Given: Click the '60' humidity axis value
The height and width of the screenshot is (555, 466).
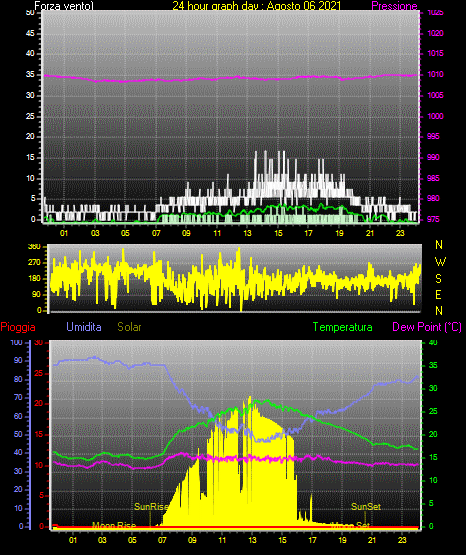Looking at the screenshot, I should pos(18,416).
